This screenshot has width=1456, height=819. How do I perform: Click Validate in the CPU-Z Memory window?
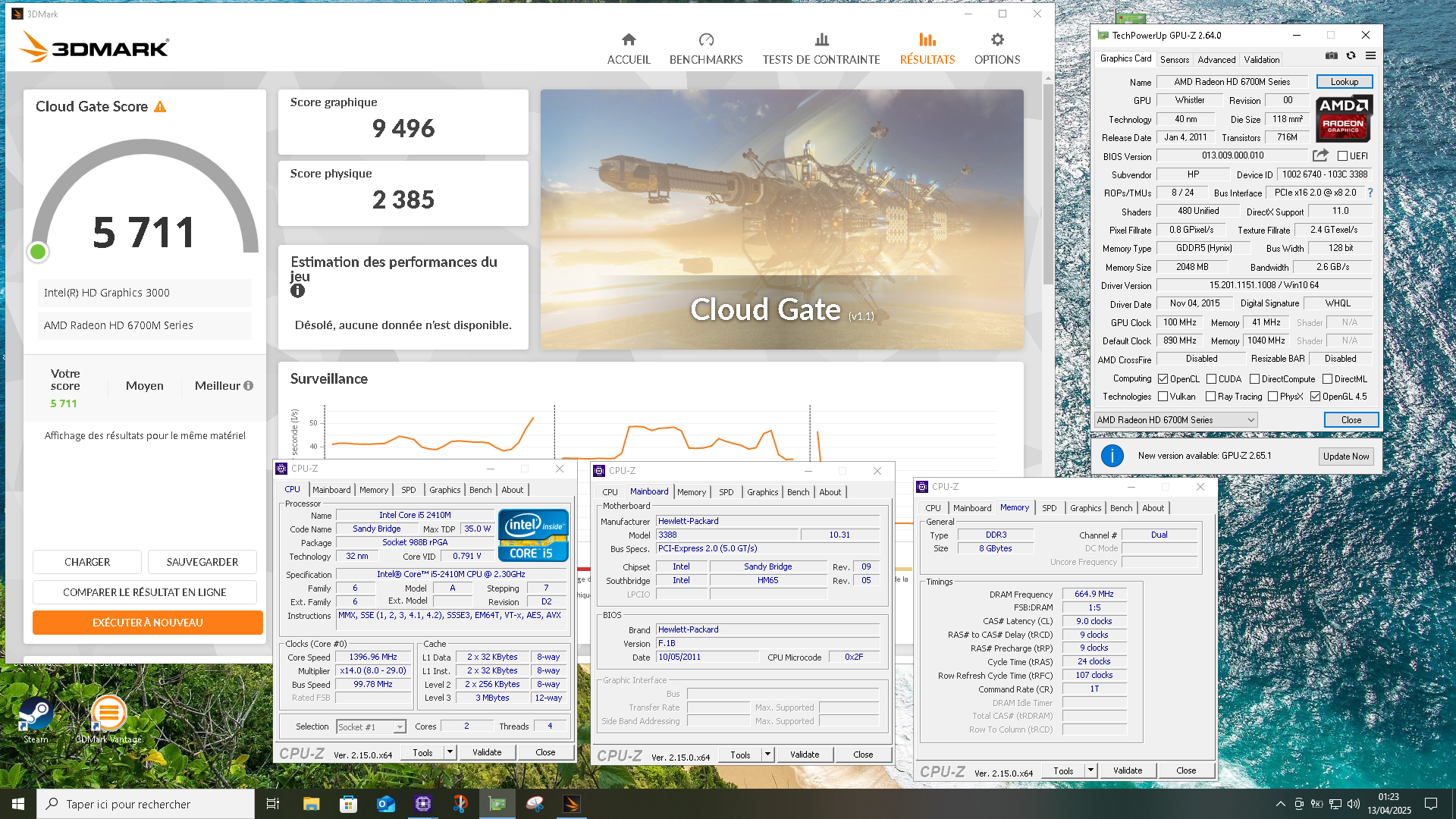click(x=1128, y=770)
